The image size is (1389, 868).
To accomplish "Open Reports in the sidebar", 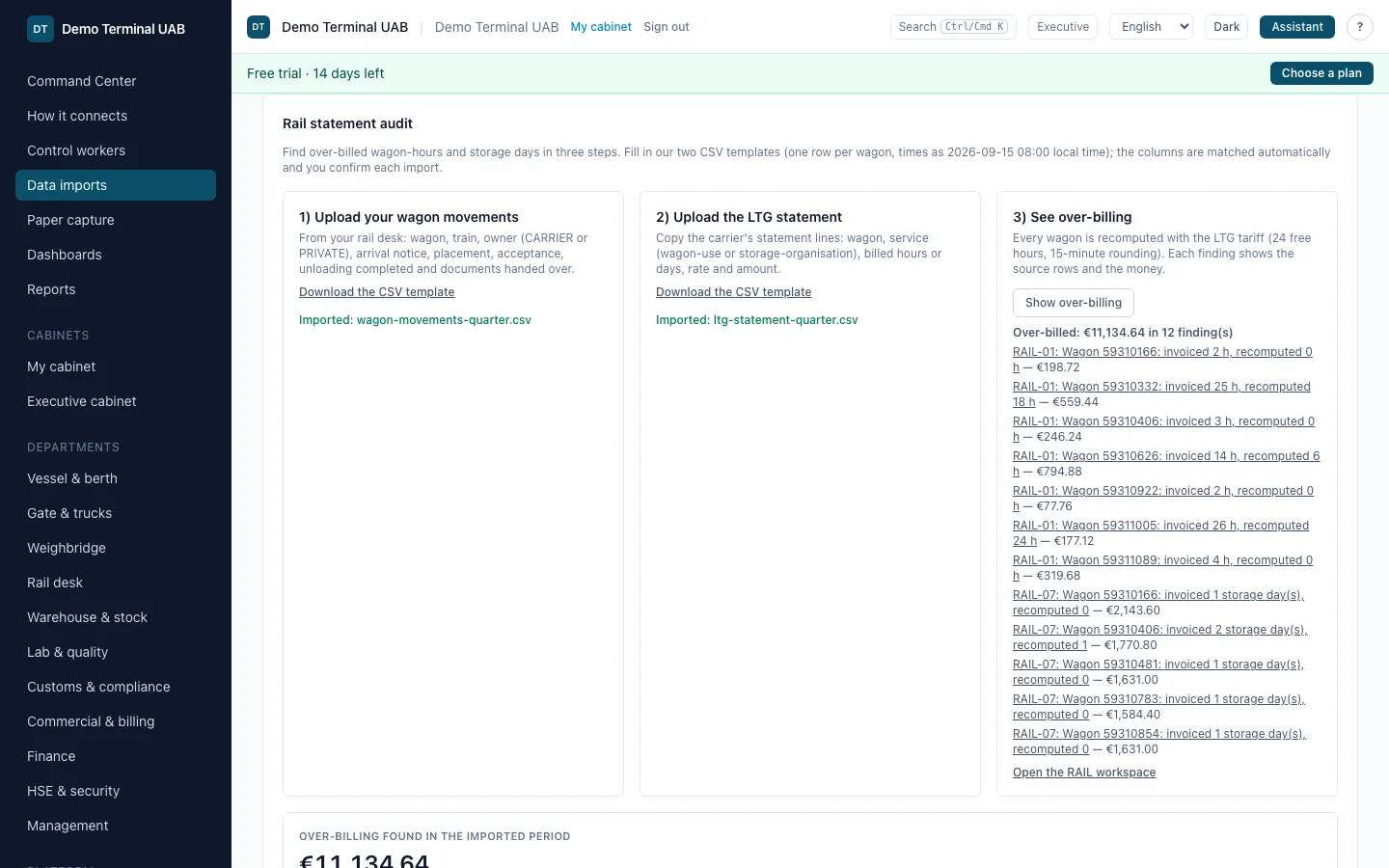I will (116, 289).
